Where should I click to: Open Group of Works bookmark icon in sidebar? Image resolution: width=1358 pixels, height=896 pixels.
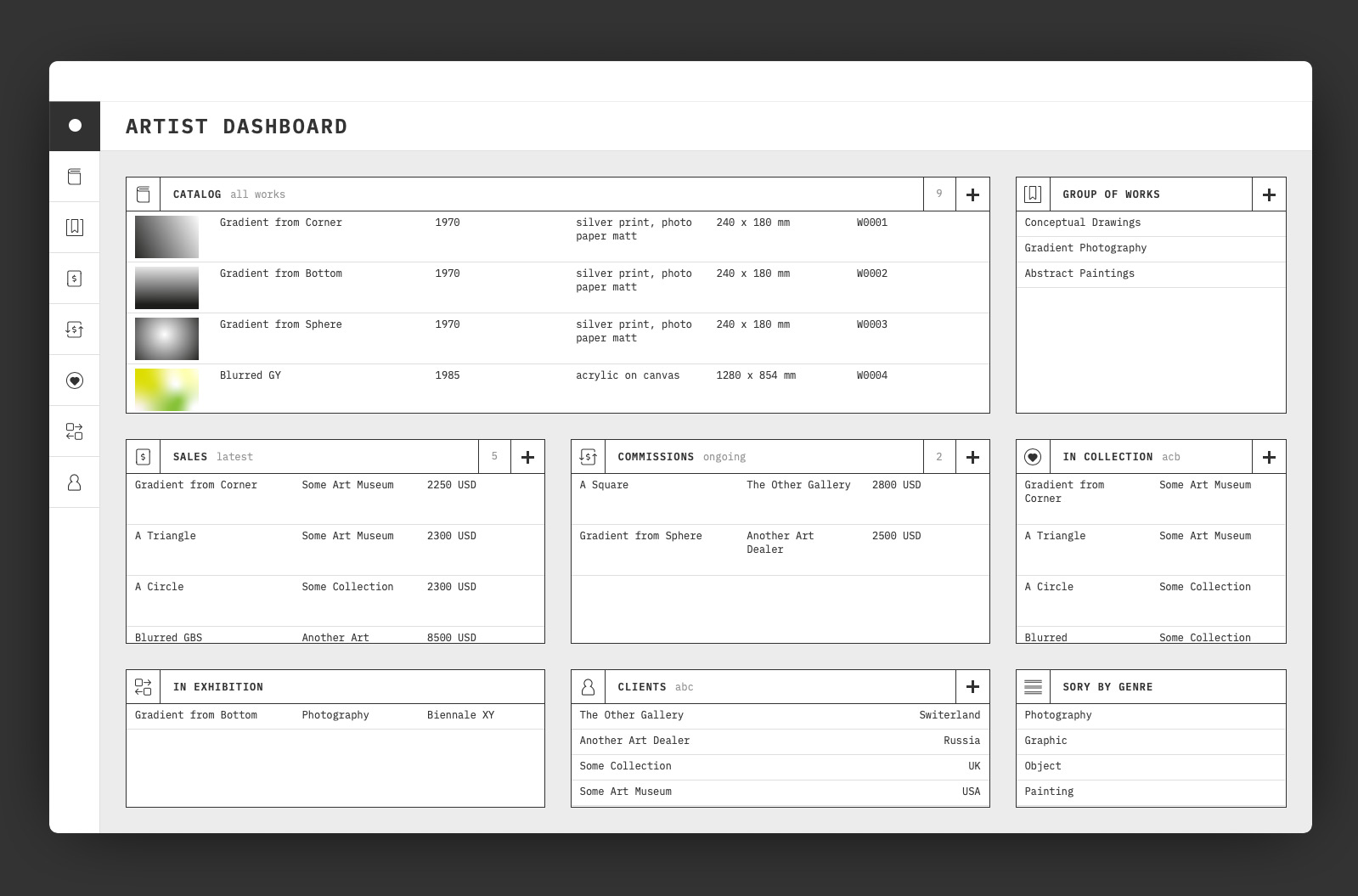coord(75,228)
